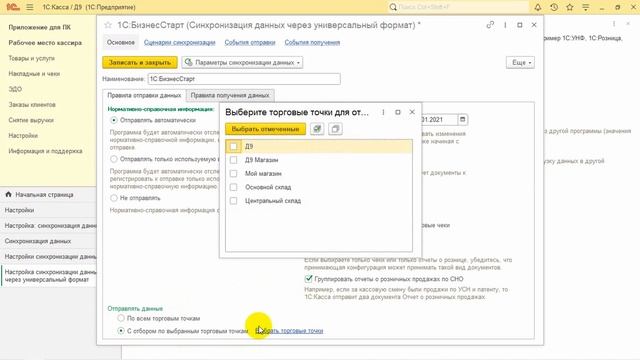
Task: Open favorites star in title bar
Action: (x=570, y=7)
